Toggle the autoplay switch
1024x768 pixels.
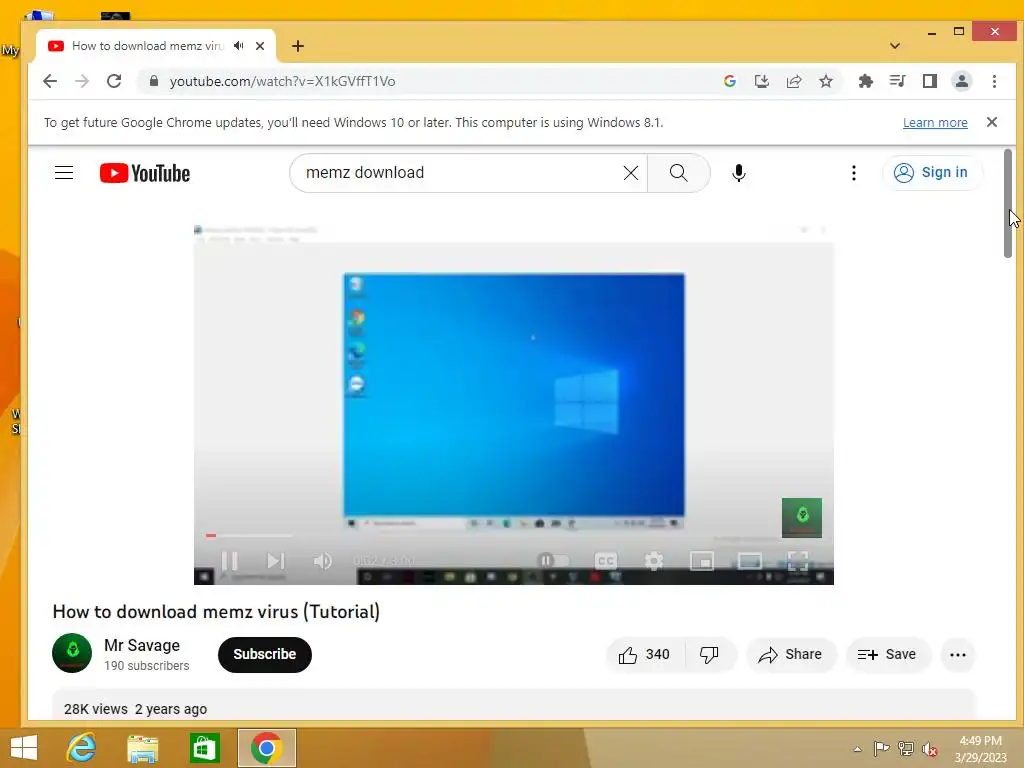[x=552, y=560]
